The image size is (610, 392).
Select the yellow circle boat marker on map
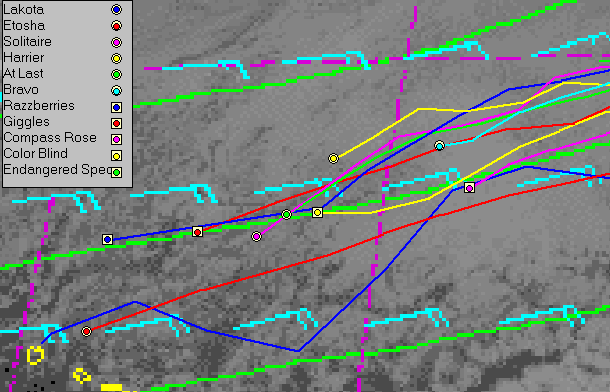(x=333, y=158)
